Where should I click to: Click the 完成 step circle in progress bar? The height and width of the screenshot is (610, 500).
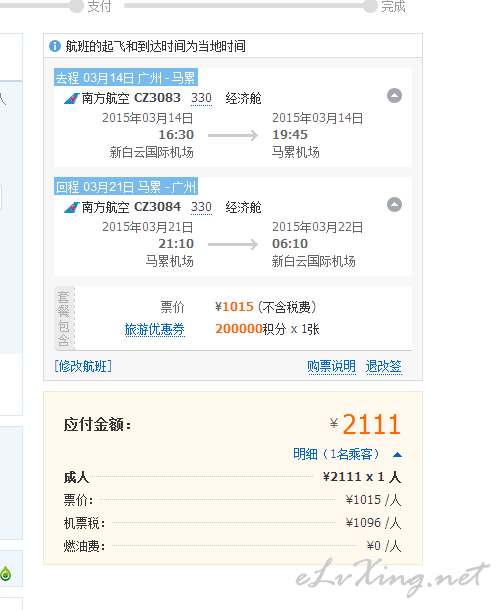(x=370, y=6)
